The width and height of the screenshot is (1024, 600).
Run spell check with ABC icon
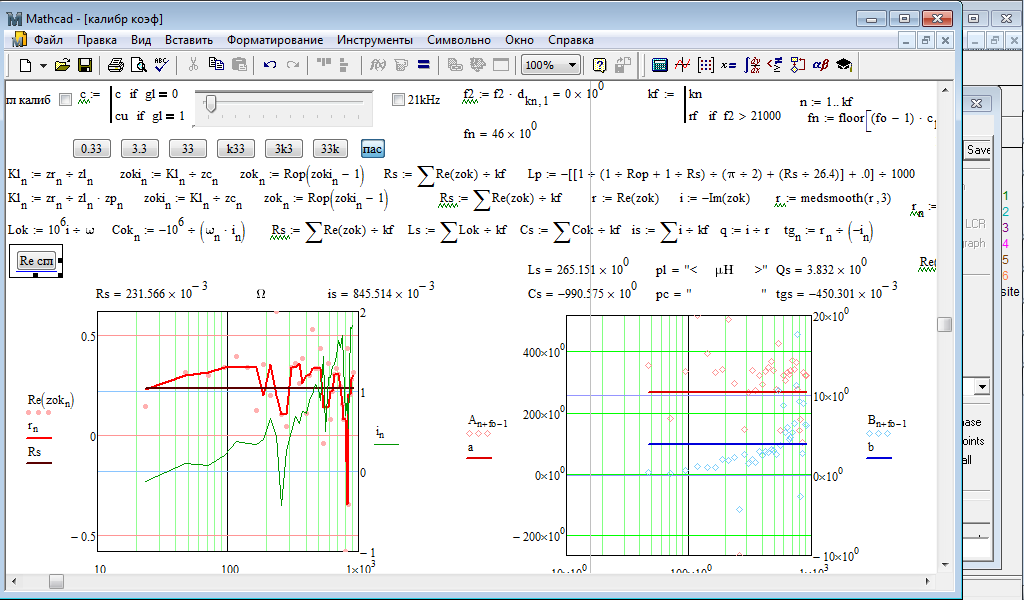(x=162, y=65)
